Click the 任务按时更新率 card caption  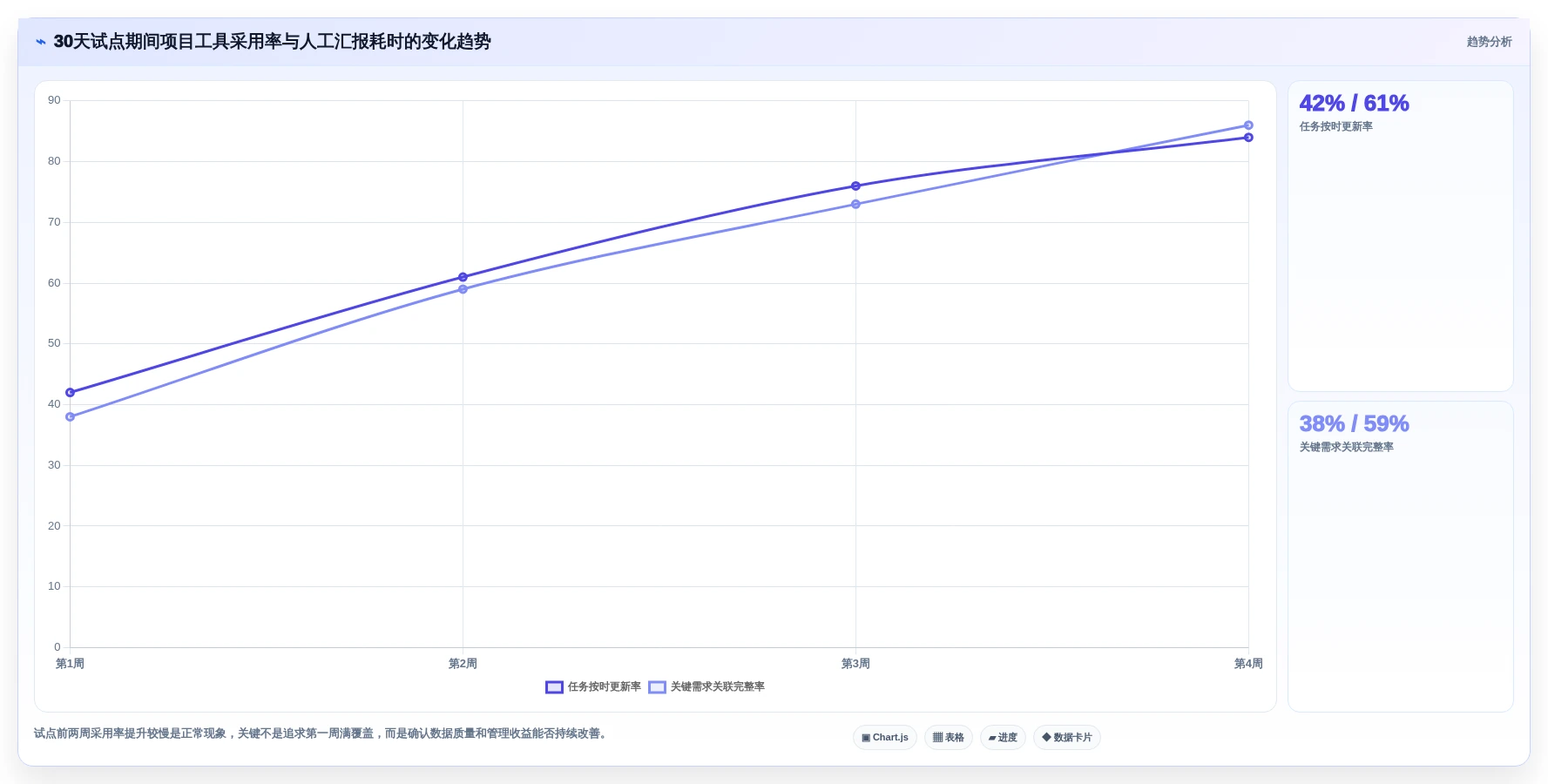[1335, 127]
